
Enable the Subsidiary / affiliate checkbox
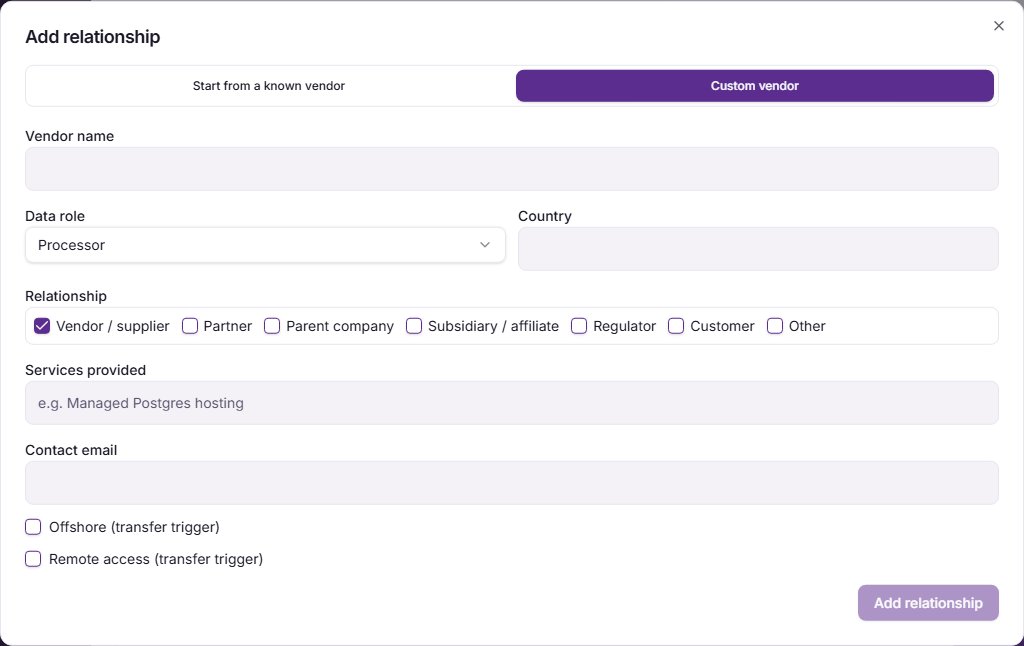[413, 326]
